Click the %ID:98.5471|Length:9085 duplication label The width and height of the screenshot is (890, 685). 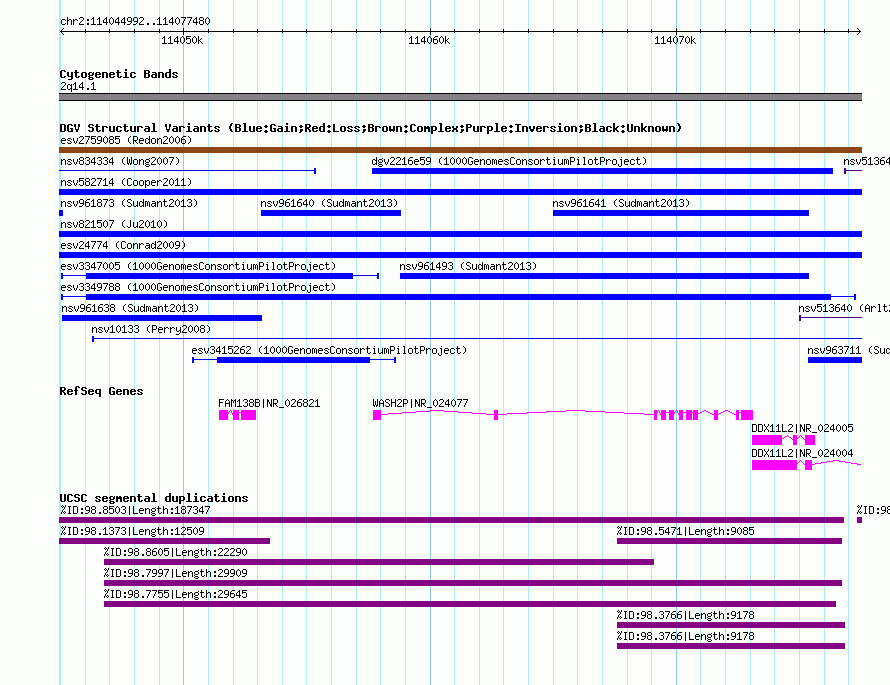point(686,531)
